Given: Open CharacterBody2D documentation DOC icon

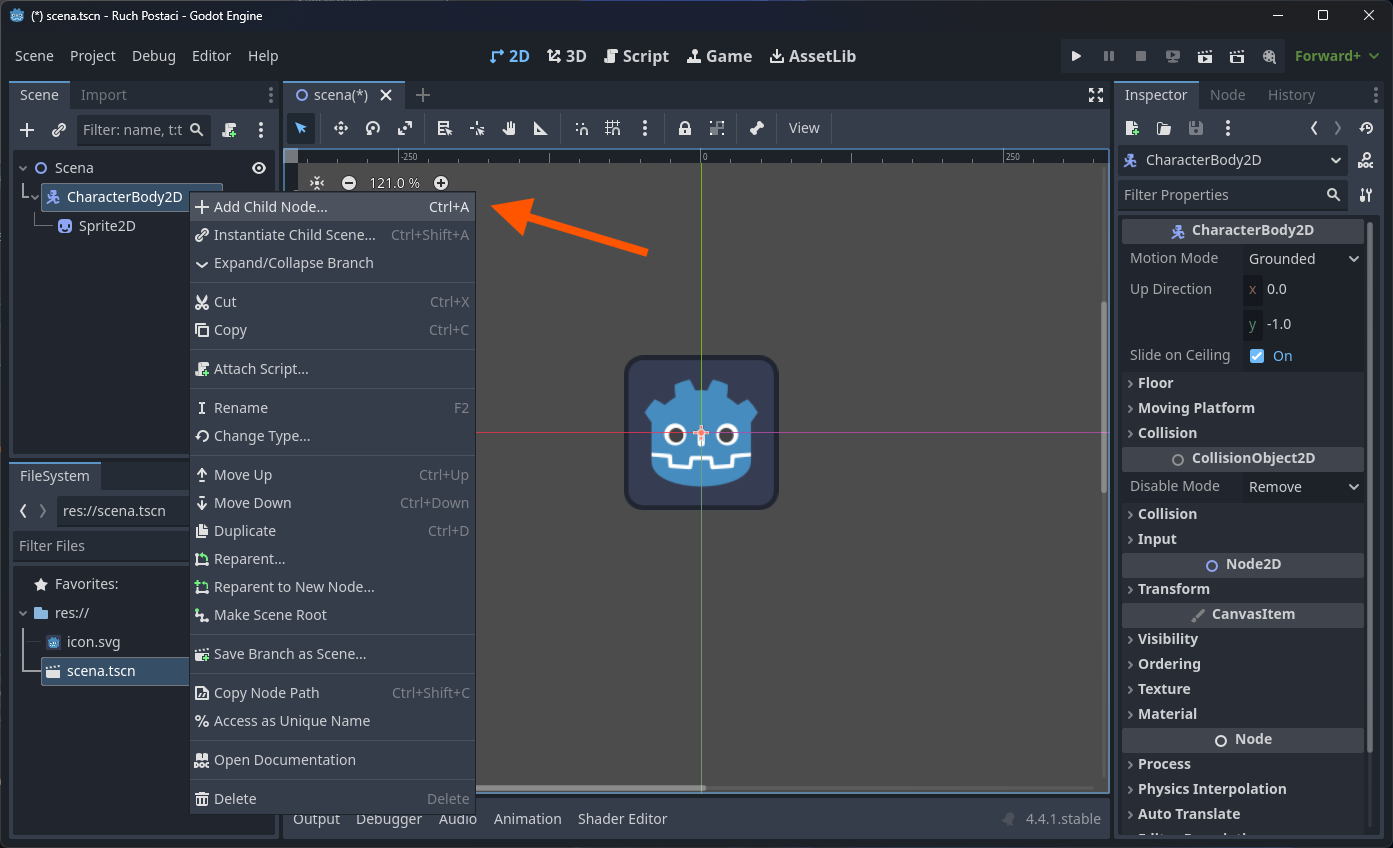Looking at the screenshot, I should [1365, 161].
